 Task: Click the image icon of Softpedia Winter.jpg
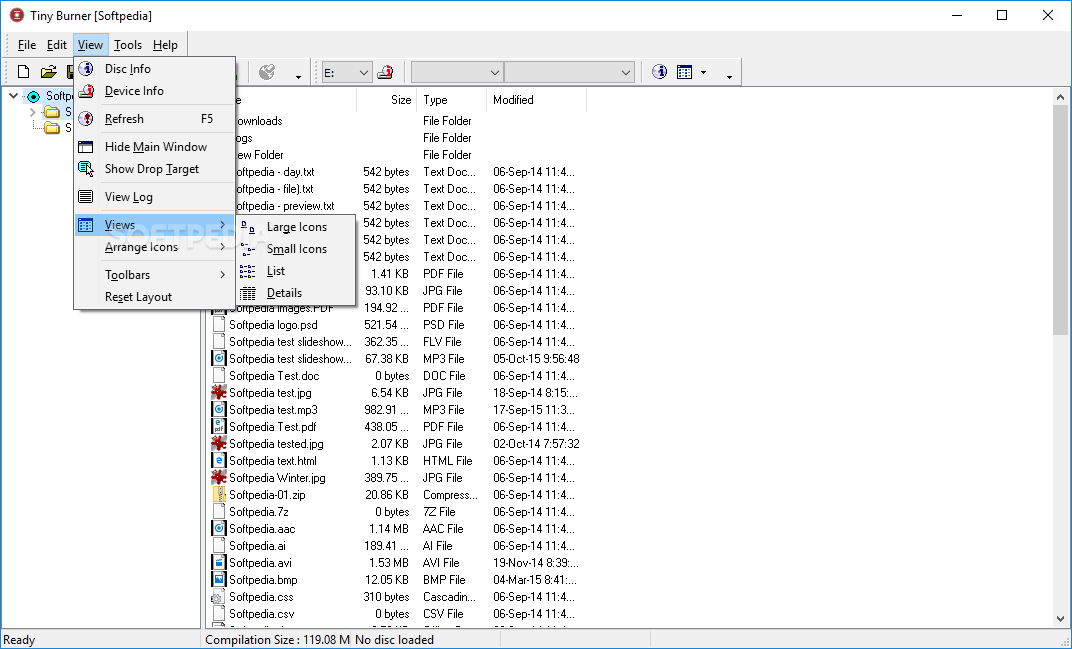pos(219,478)
